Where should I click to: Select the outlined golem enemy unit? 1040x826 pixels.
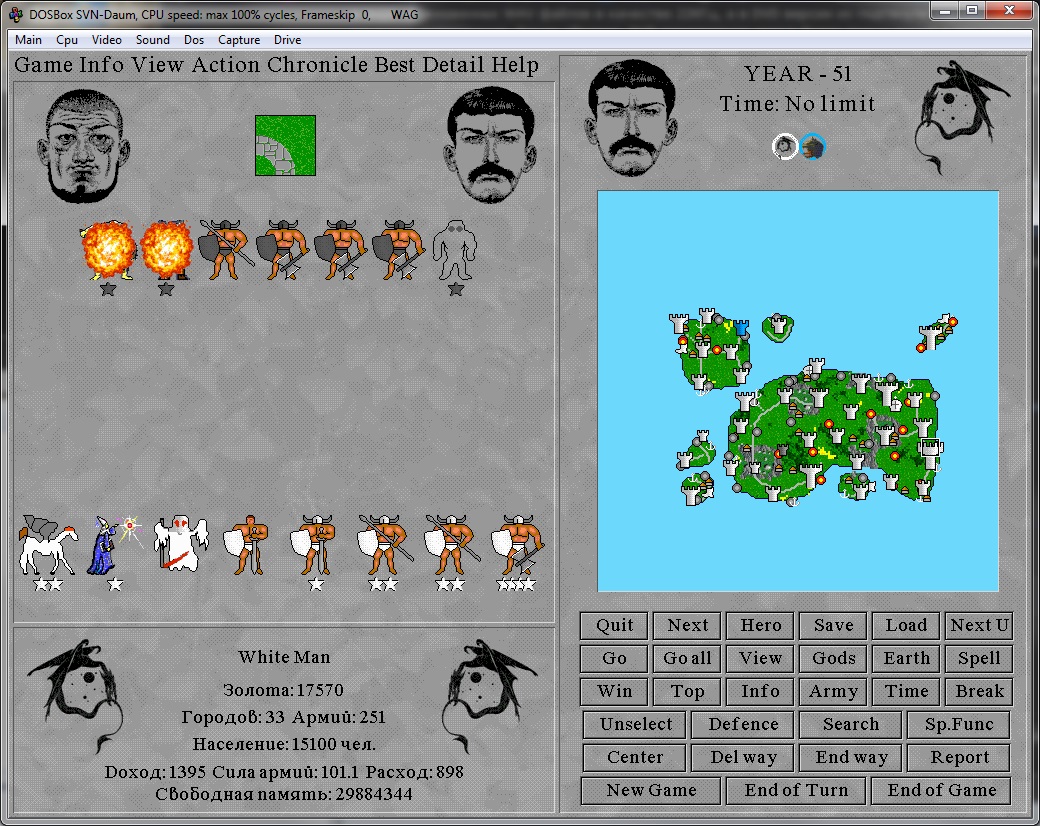[x=455, y=250]
